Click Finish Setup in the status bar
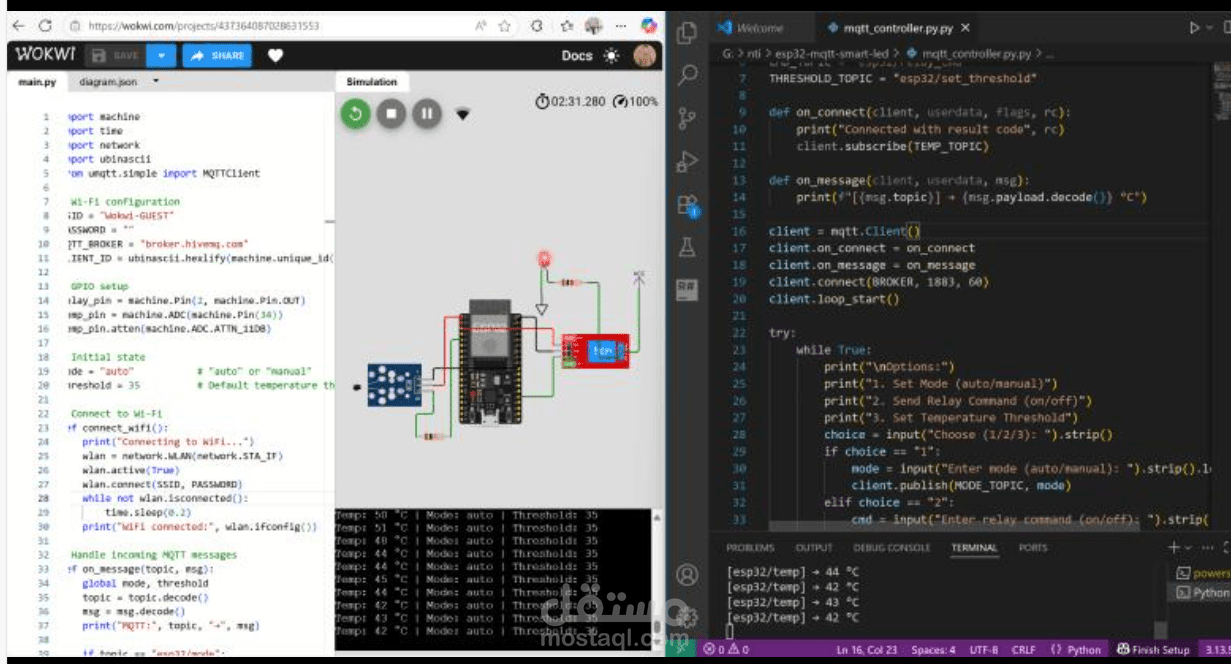Screen dimensions: 1231x664 click(1154, 649)
